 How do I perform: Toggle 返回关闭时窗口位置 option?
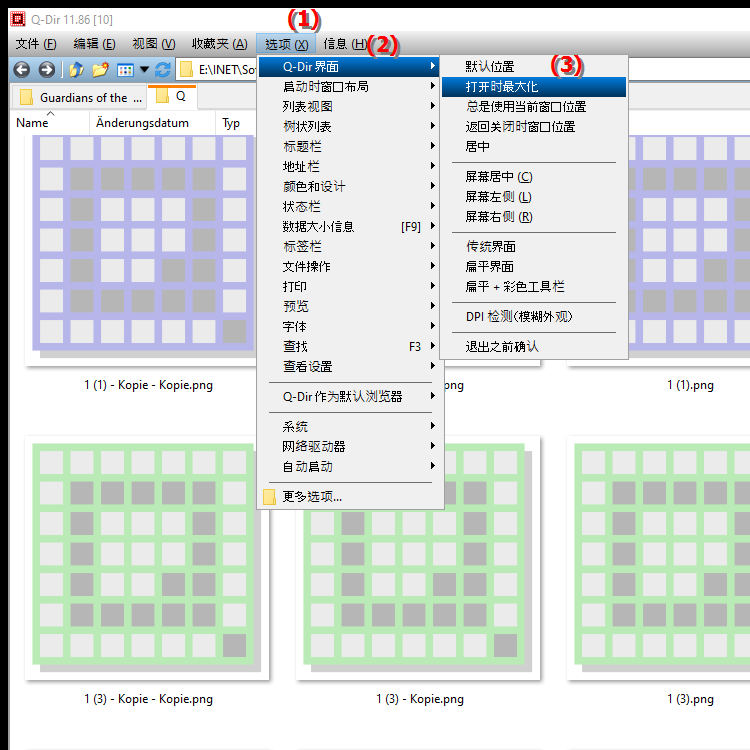534,126
